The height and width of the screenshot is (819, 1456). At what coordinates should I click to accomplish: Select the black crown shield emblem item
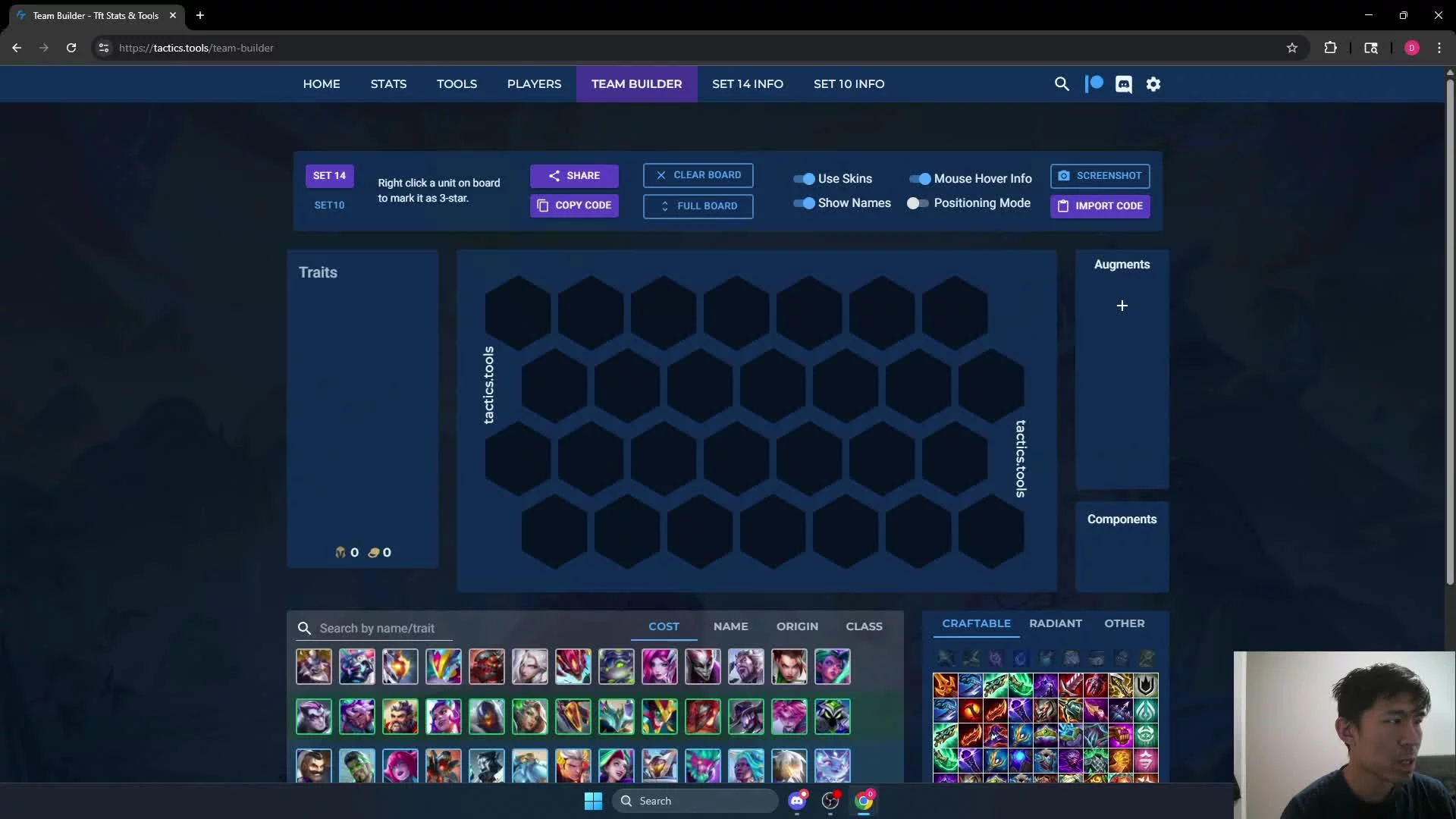1146,686
